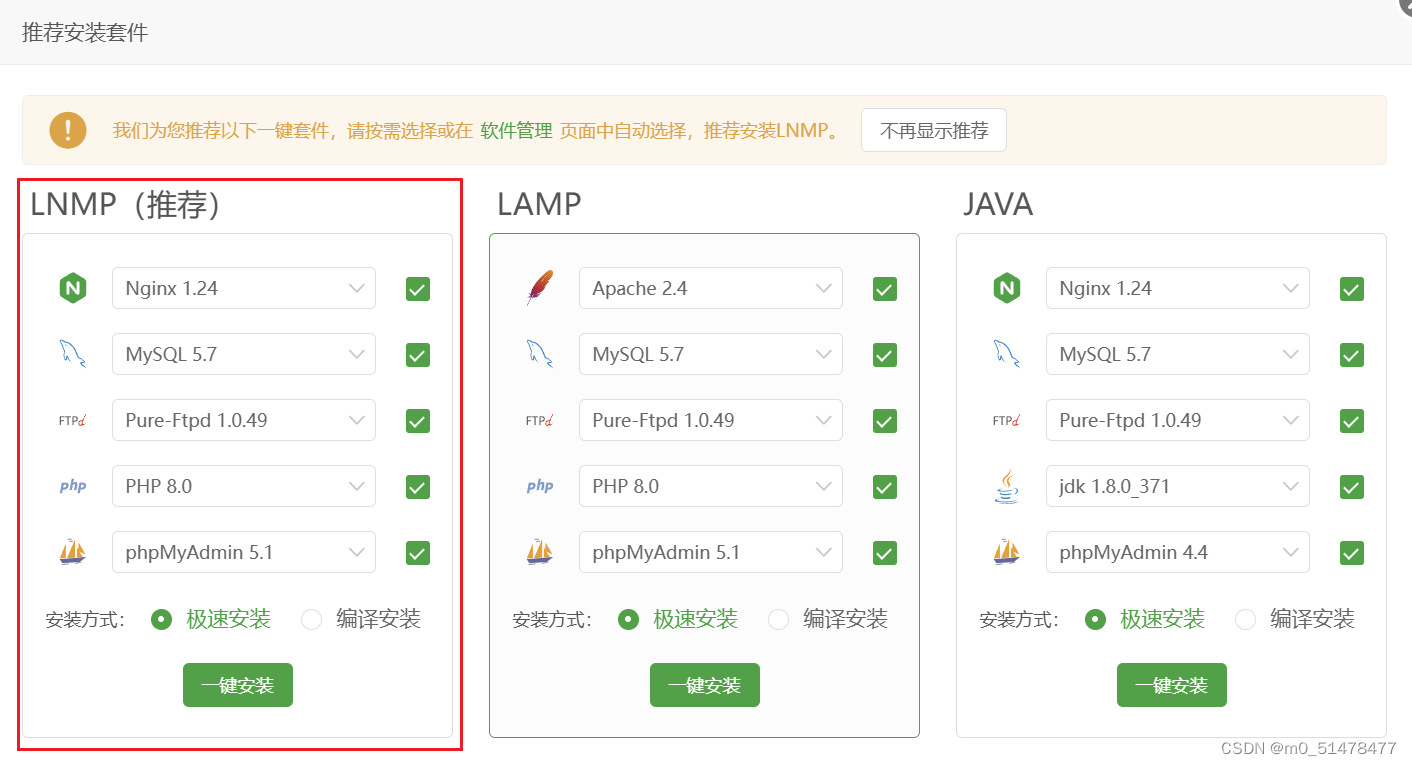Select 编译安装 radio under JAVA
The image size is (1412, 766).
coord(1246,619)
